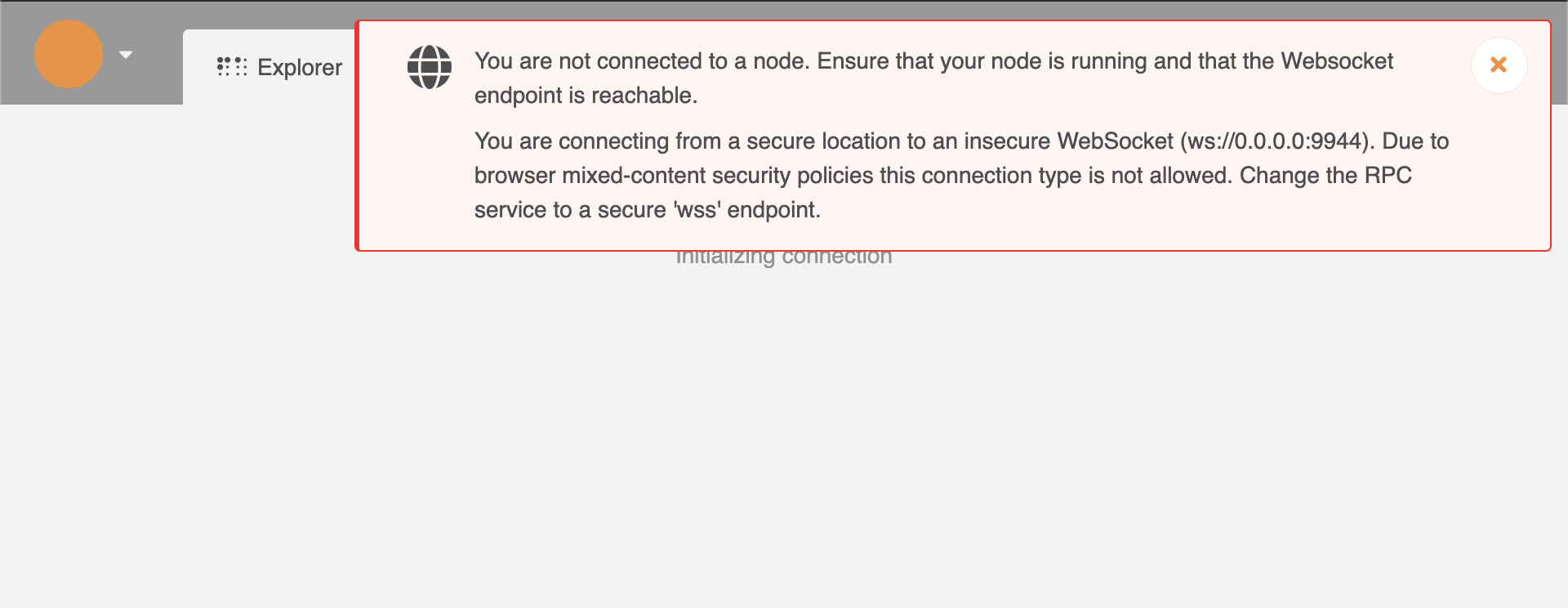Click the white circular close button

click(1499, 65)
